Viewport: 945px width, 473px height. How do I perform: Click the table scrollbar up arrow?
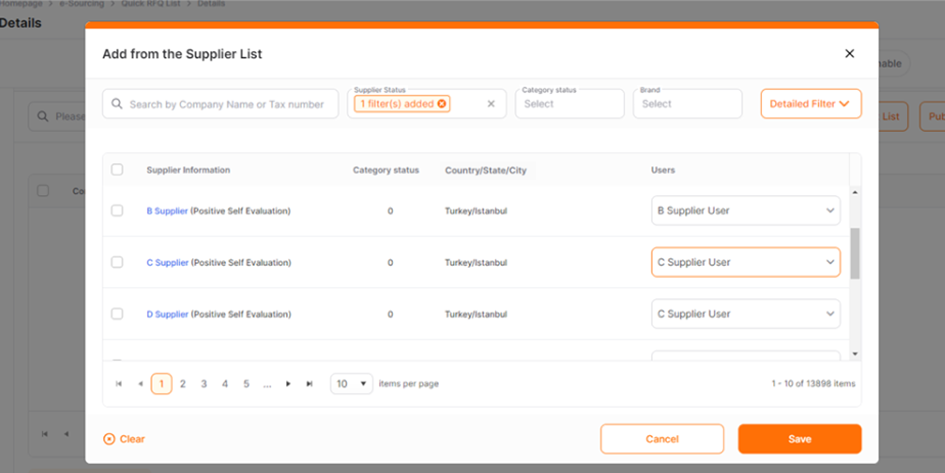tap(855, 192)
